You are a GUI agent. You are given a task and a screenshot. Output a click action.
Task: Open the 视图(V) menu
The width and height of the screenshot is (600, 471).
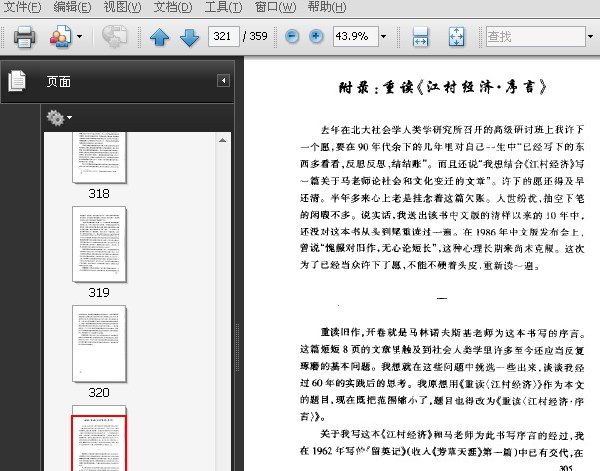coord(122,7)
